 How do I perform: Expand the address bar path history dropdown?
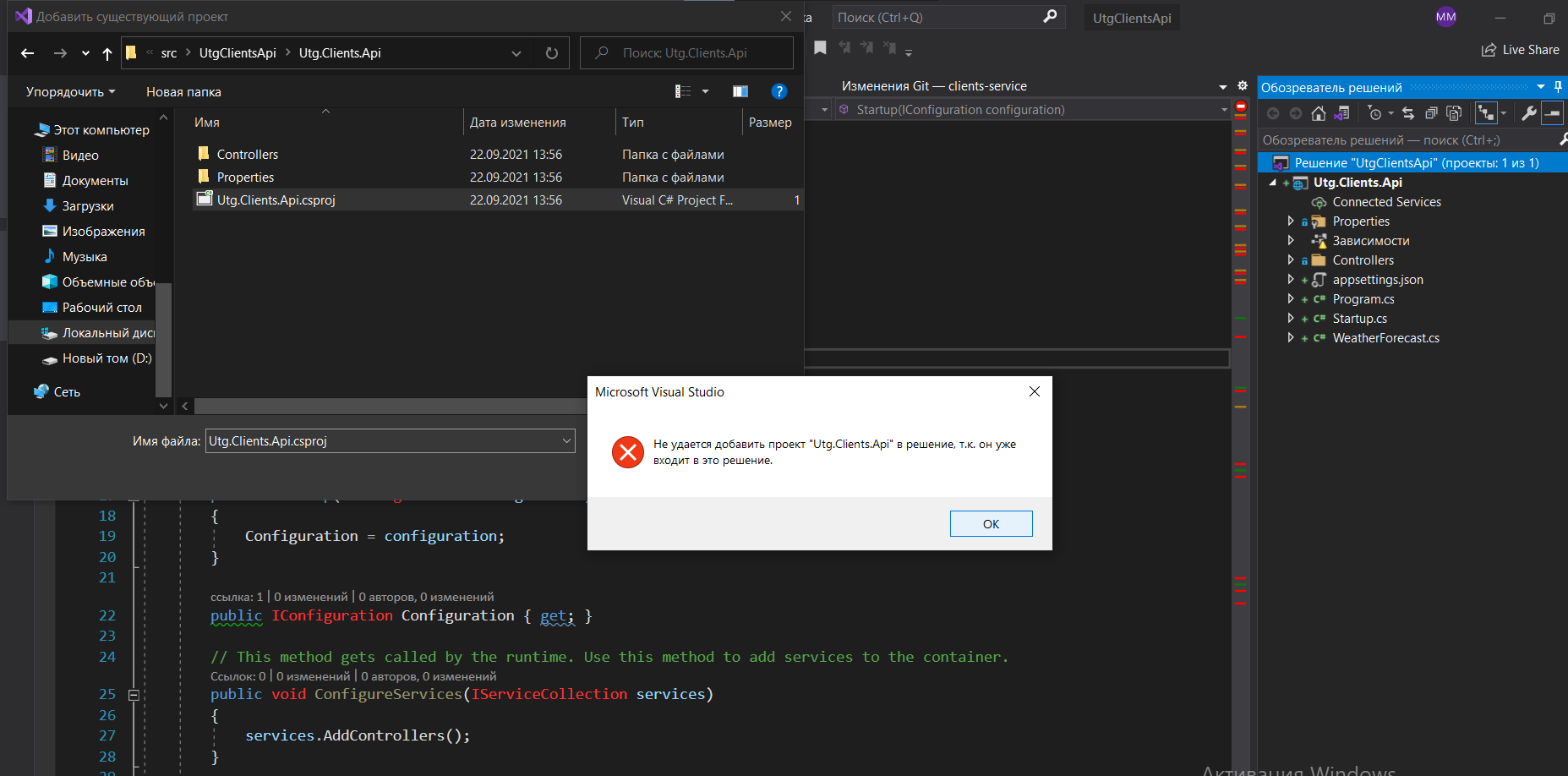(x=516, y=53)
